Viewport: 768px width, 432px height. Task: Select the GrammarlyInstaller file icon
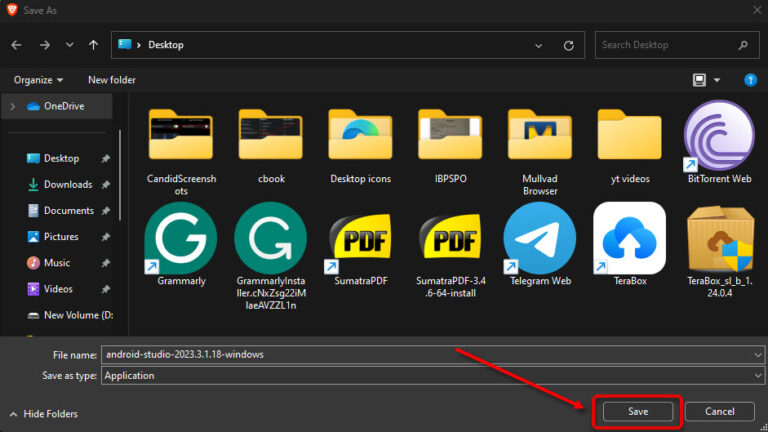tap(270, 238)
